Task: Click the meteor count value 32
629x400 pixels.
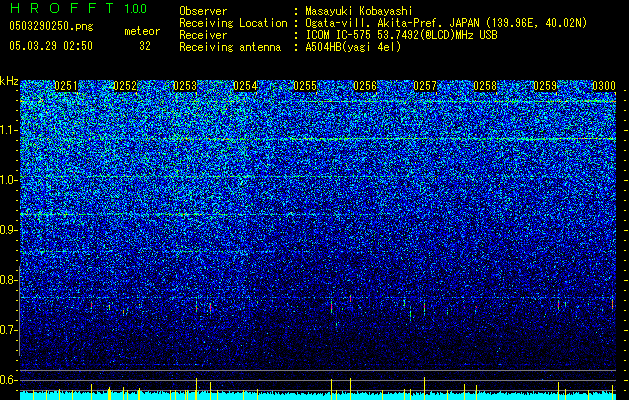Action: (x=145, y=46)
